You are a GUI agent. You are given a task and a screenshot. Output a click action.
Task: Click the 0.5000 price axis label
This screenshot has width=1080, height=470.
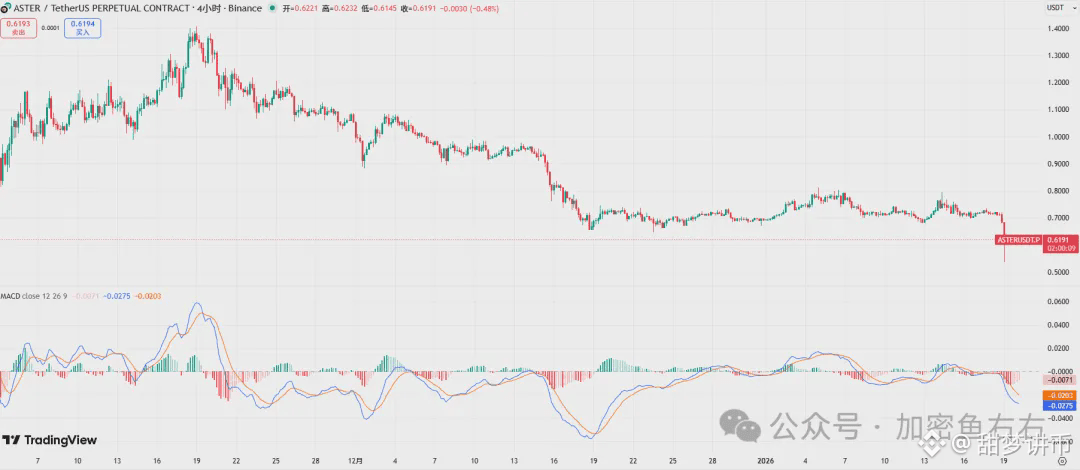pos(1058,272)
